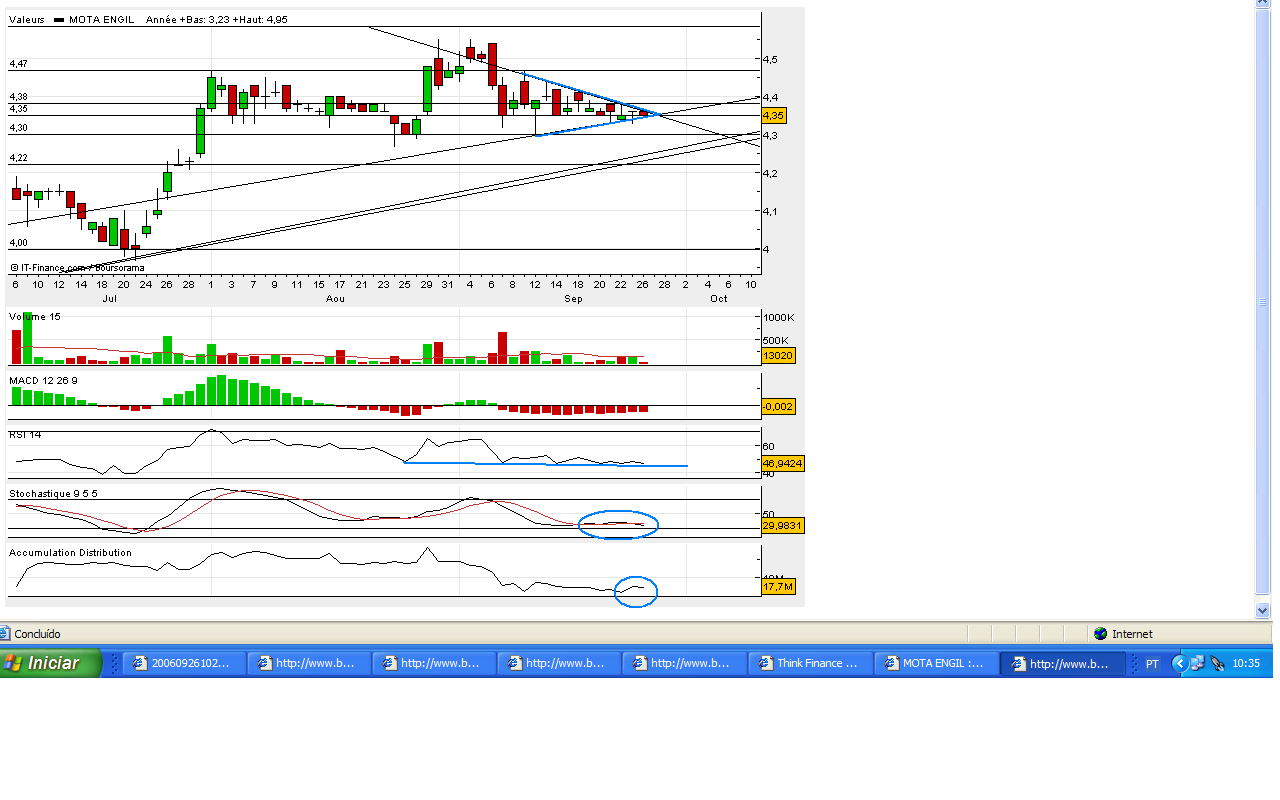Click the 4,00 support level label

[x=18, y=243]
